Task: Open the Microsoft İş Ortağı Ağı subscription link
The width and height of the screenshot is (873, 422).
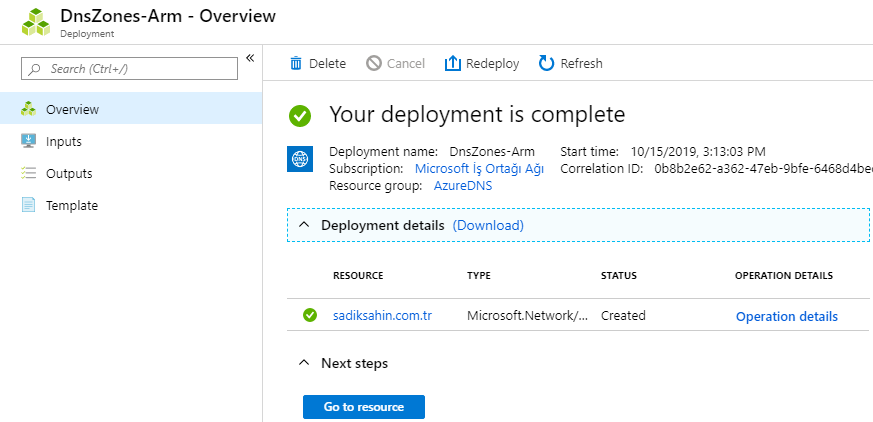Action: 479,169
